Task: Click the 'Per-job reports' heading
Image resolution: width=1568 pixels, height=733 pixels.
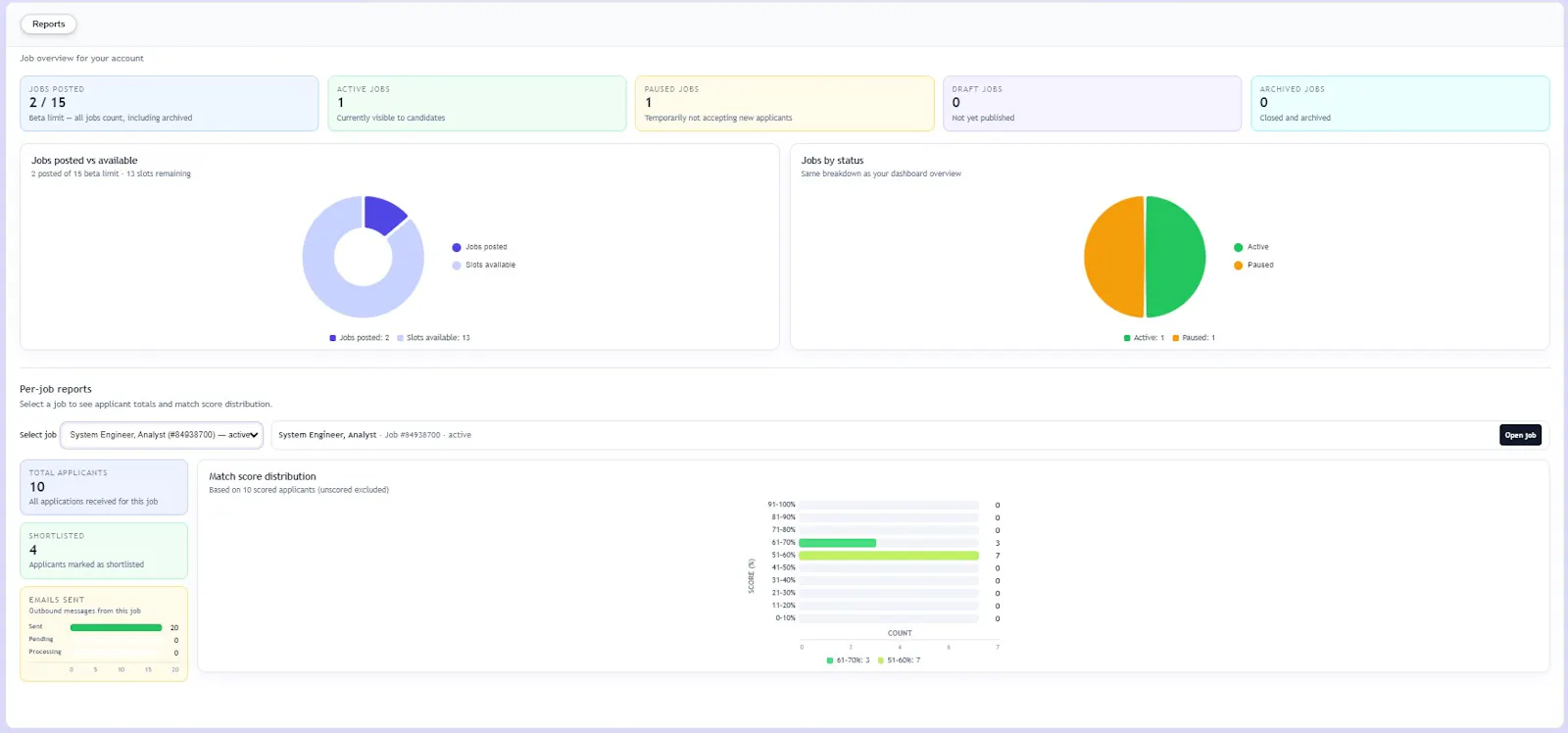Action: (56, 389)
